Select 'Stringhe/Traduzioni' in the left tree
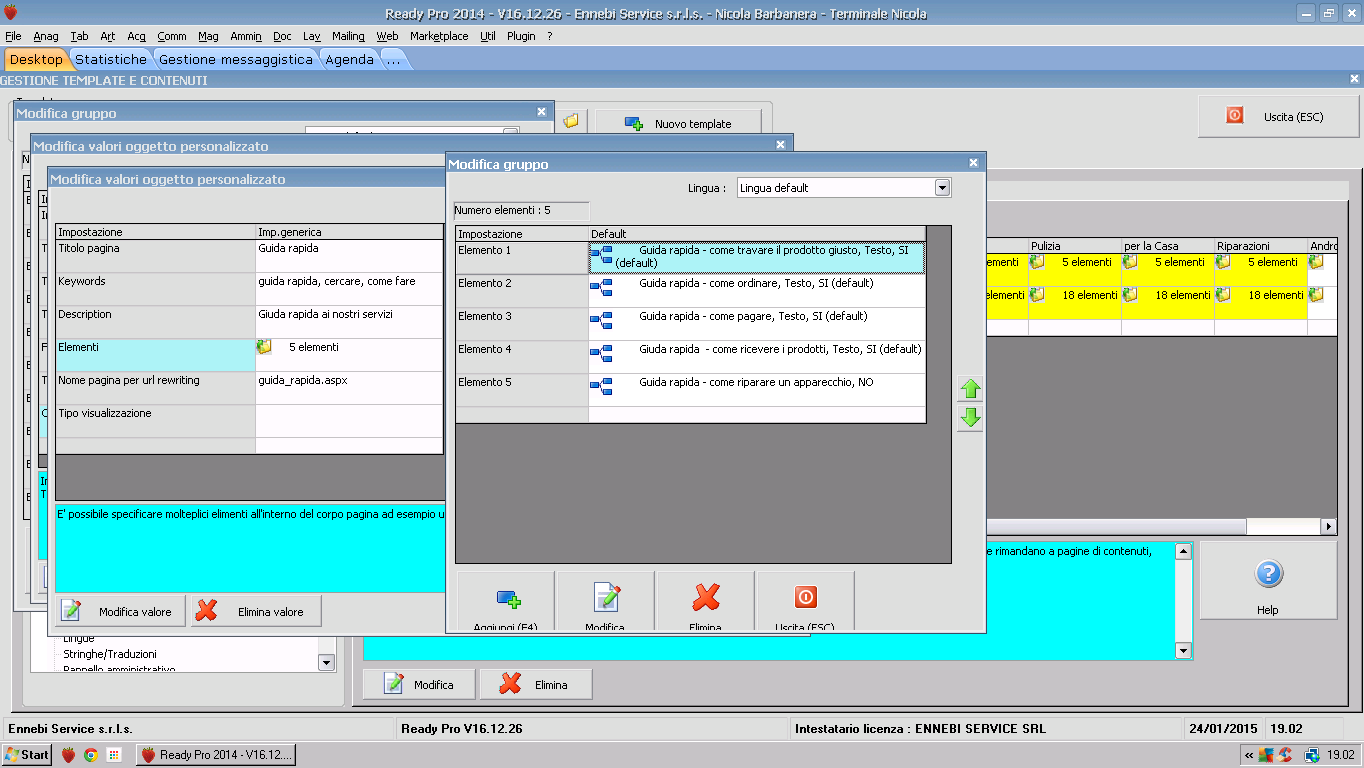Viewport: 1364px width, 768px height. click(109, 654)
